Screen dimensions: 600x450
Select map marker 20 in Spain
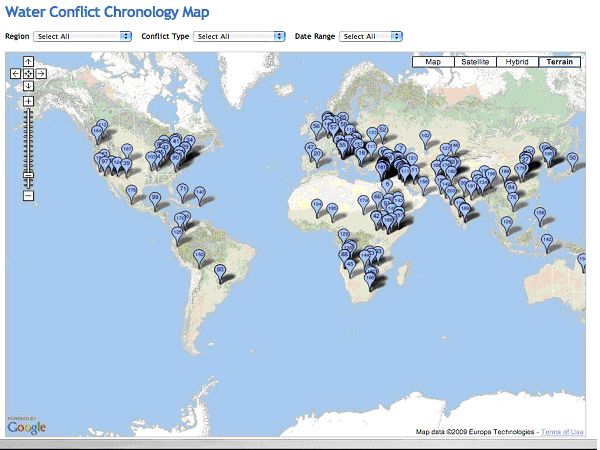[317, 156]
